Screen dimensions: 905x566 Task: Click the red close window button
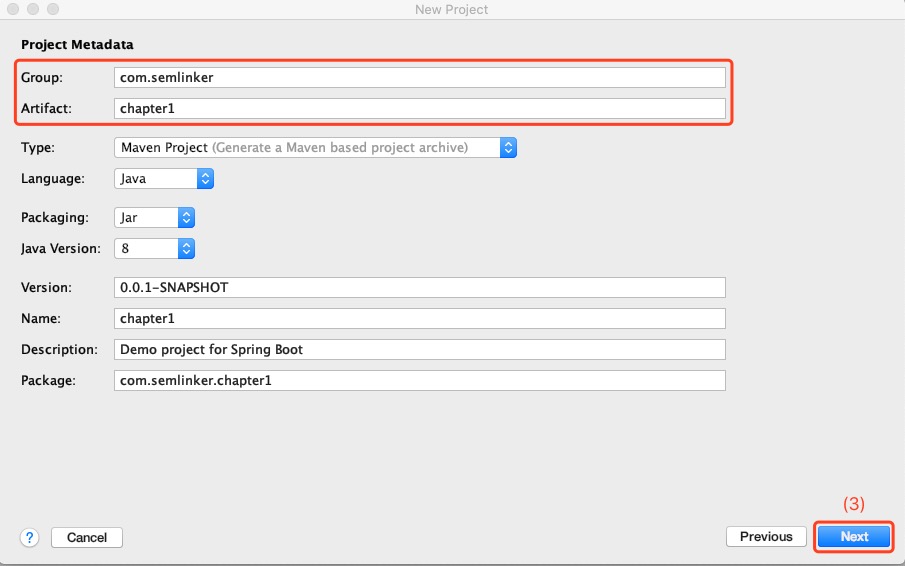pyautogui.click(x=13, y=9)
